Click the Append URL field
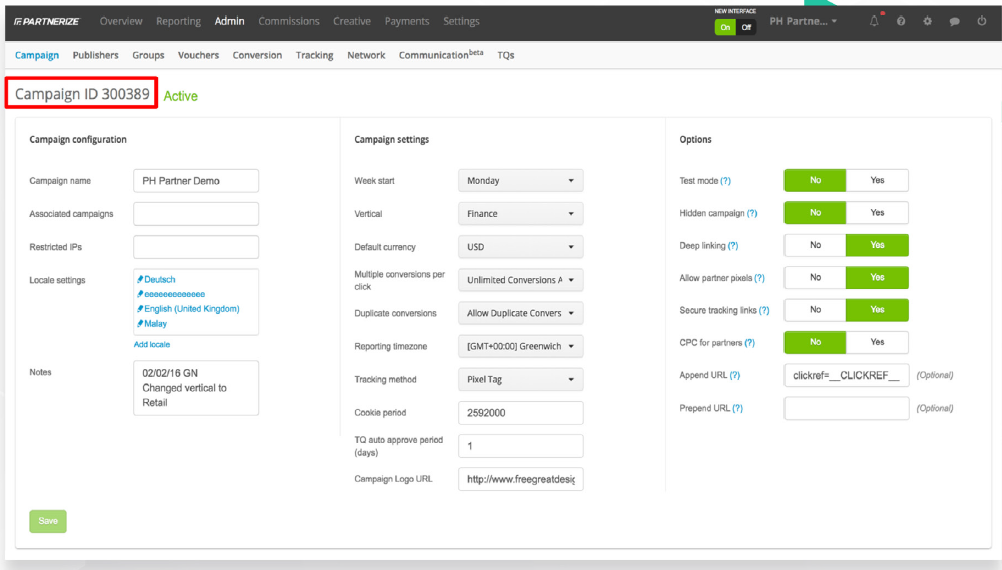This screenshot has width=1002, height=570. [846, 375]
